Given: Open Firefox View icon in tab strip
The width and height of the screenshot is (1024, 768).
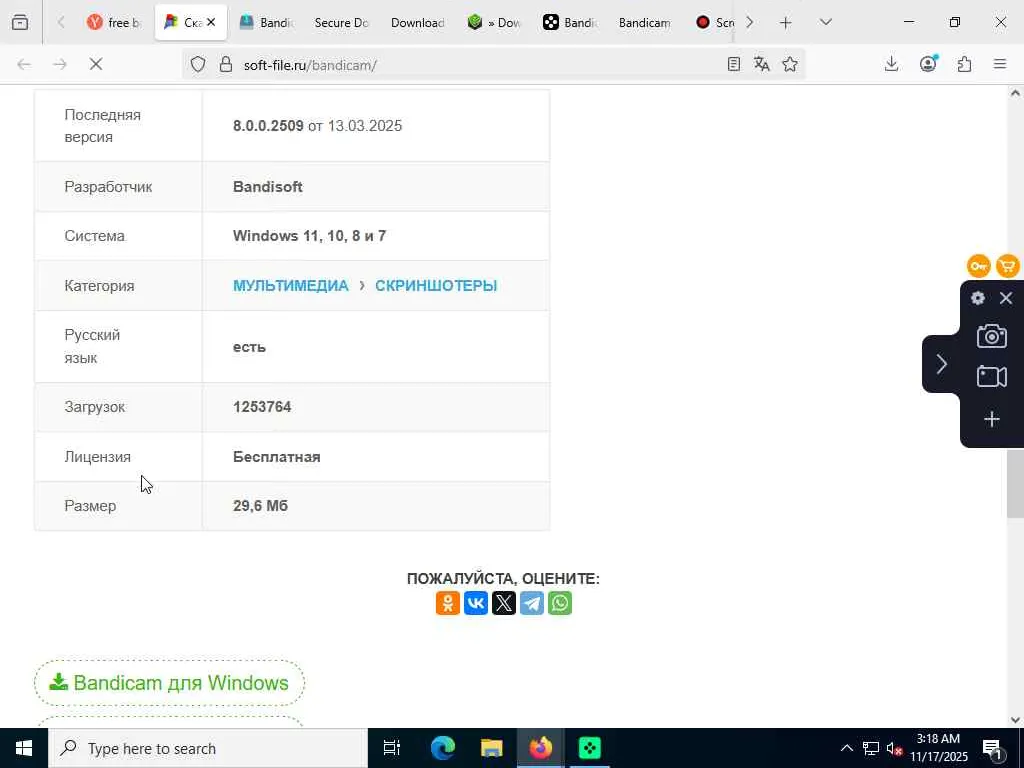Looking at the screenshot, I should pyautogui.click(x=20, y=22).
